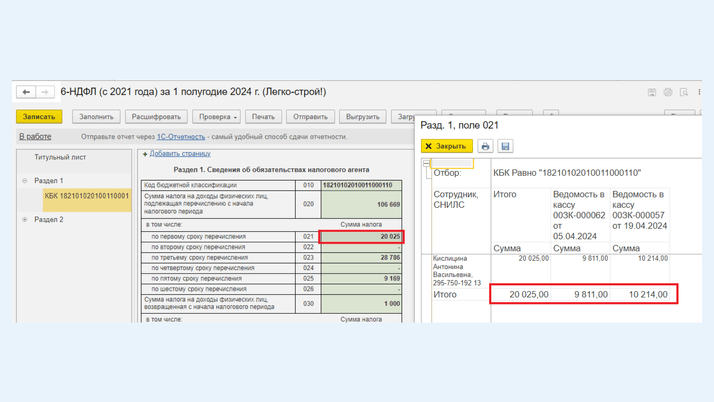Open the 1С-Отчетность link
This screenshot has height=402, width=714.
(x=180, y=137)
